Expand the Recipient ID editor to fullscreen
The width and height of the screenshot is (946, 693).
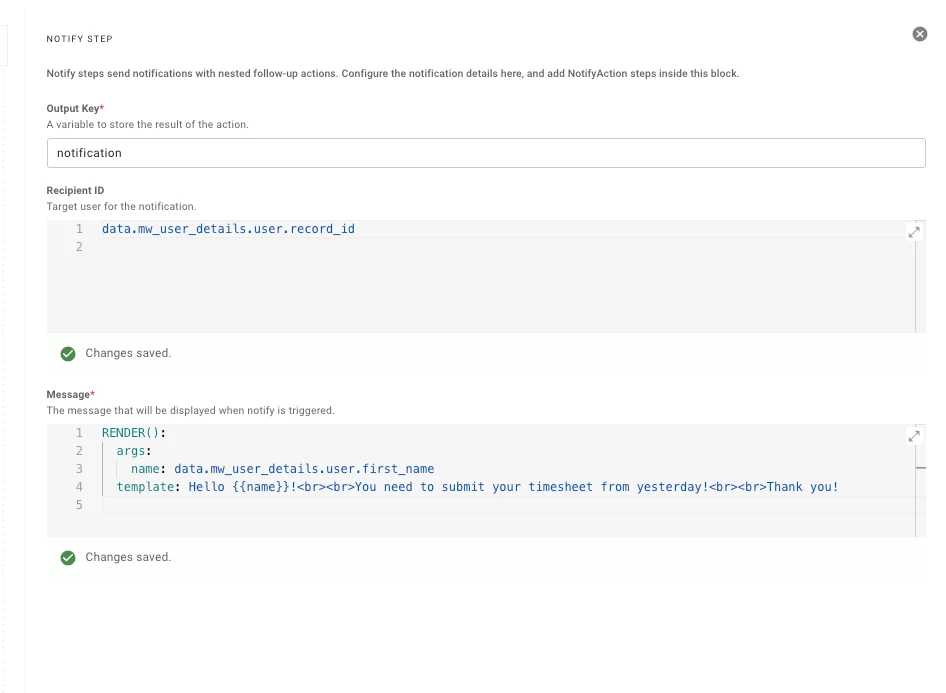click(913, 231)
